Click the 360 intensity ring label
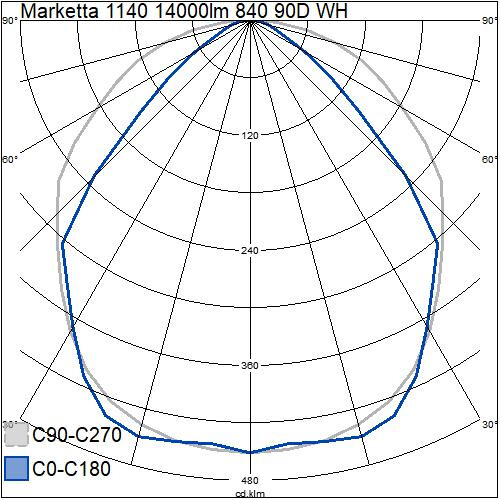This screenshot has height=500, width=500. click(250, 365)
